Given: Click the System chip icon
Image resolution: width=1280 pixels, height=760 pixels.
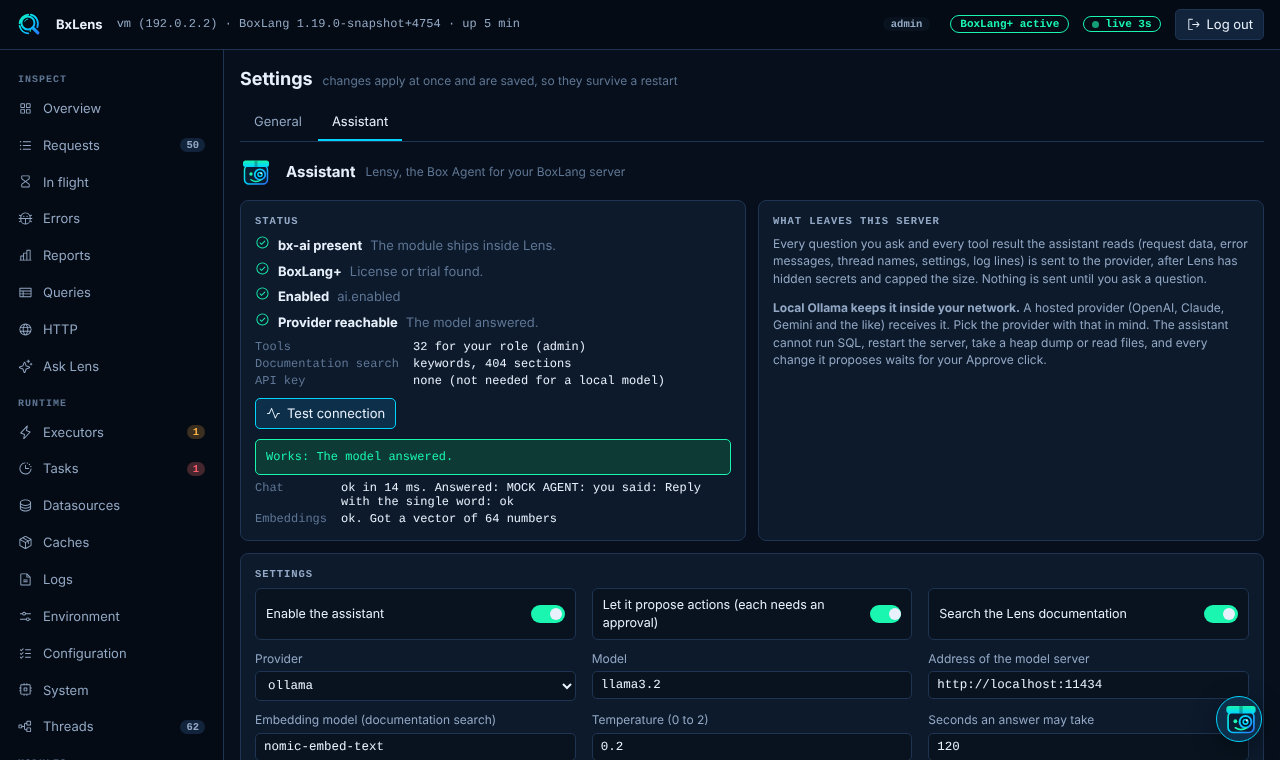Looking at the screenshot, I should tap(26, 690).
